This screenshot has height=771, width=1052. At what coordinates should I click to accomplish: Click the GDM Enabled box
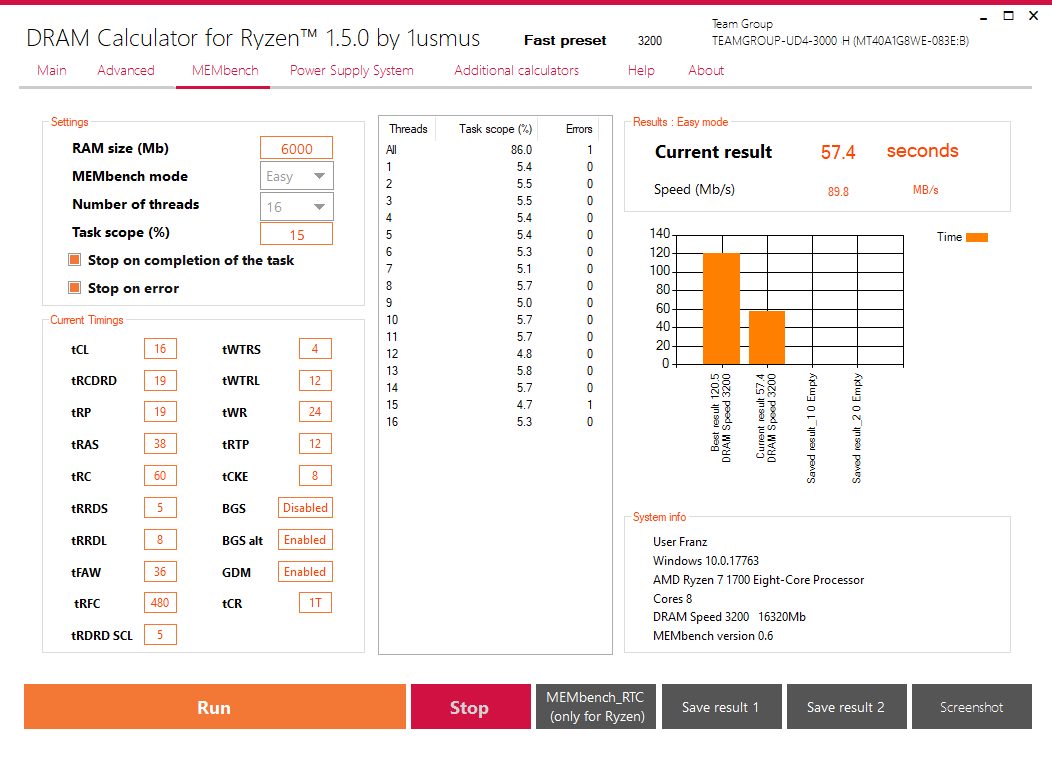[x=305, y=572]
